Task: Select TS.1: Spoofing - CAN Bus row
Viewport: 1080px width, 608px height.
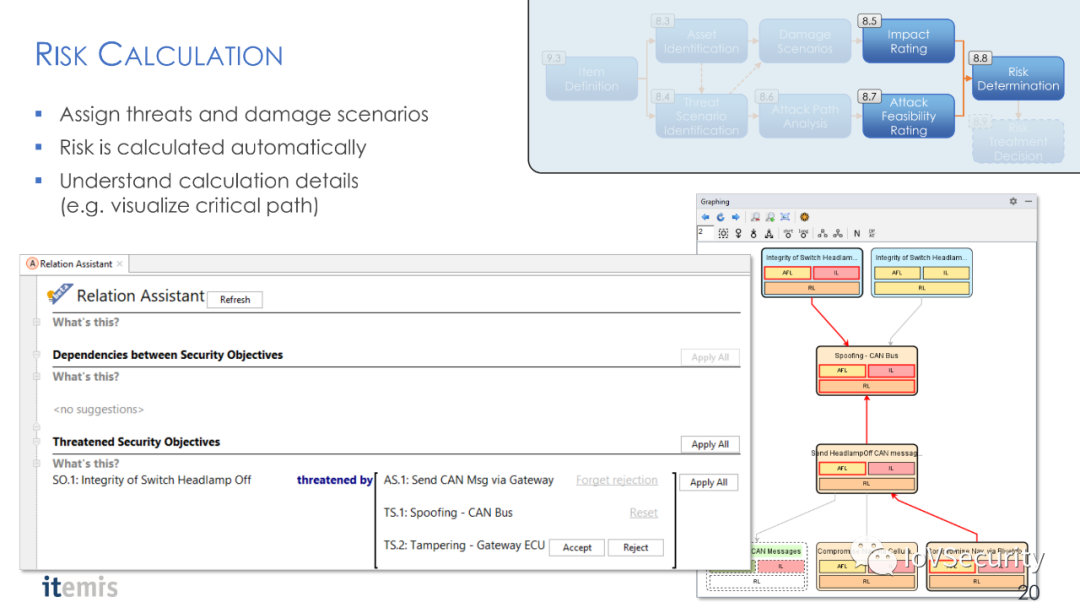Action: coord(448,512)
